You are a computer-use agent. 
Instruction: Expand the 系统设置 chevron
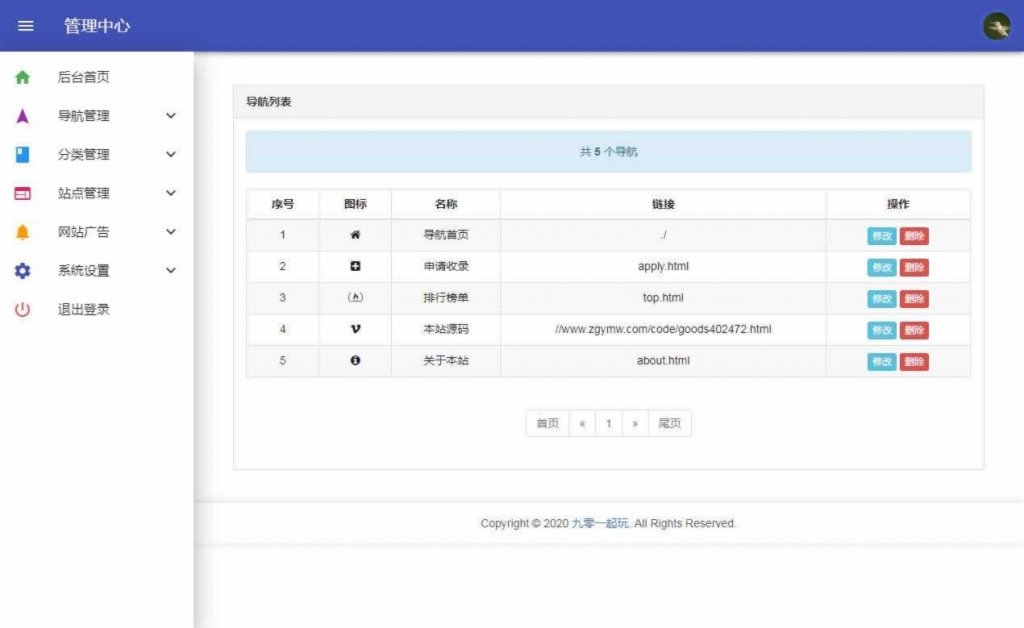tap(170, 270)
